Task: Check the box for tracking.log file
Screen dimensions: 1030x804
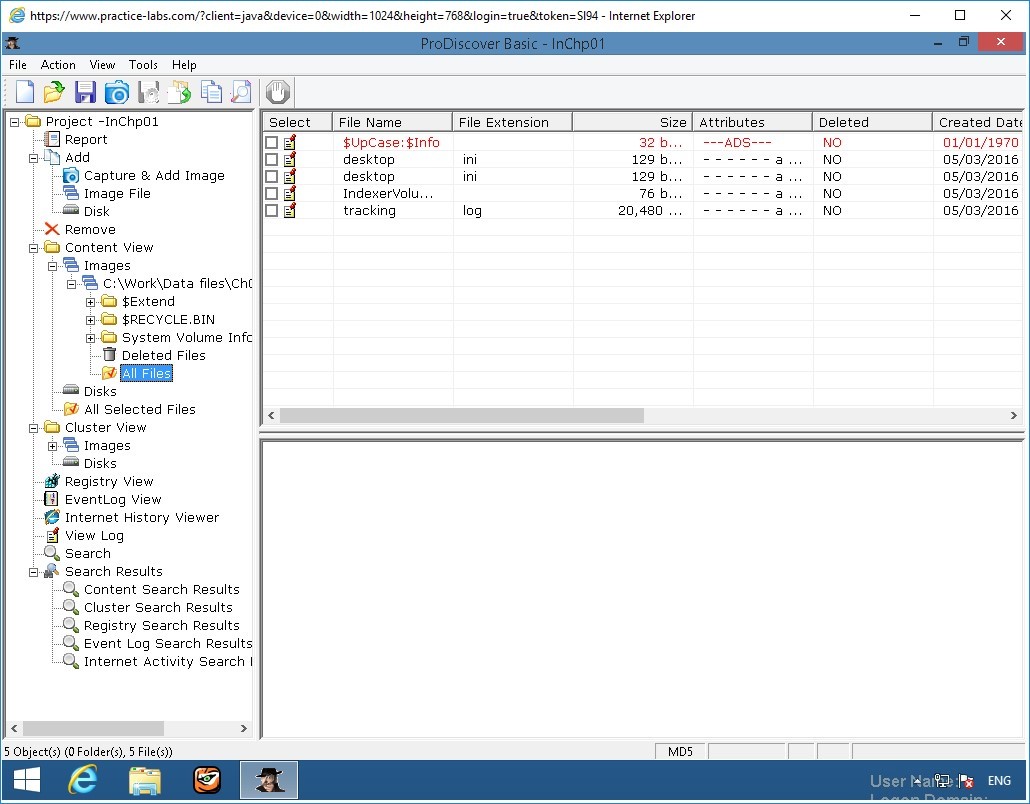Action: pos(271,211)
